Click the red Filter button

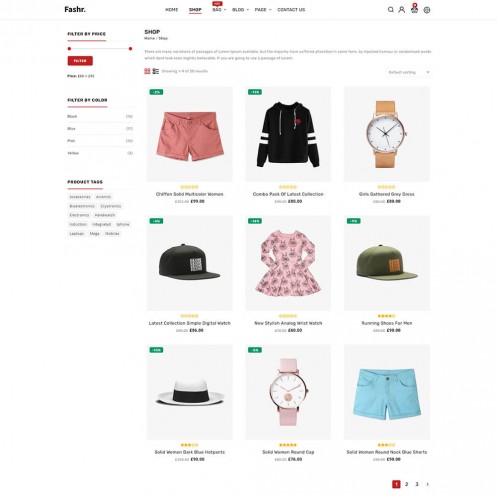(80, 61)
